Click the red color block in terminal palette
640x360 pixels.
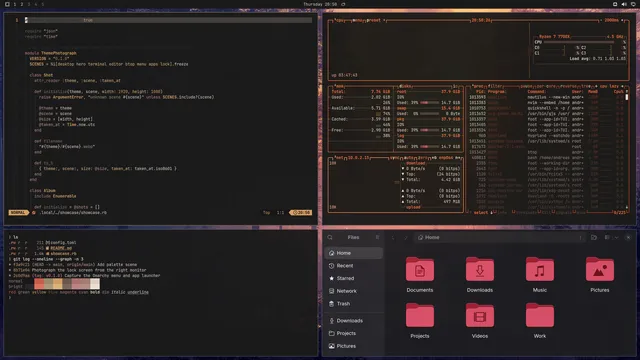39,284
